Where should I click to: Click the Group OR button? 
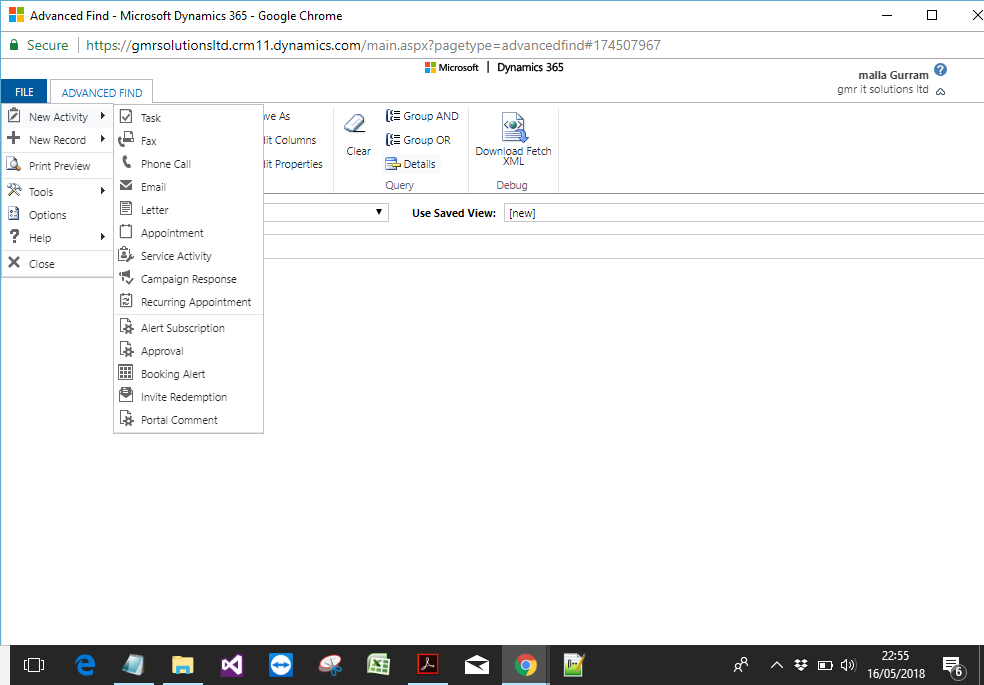point(419,140)
